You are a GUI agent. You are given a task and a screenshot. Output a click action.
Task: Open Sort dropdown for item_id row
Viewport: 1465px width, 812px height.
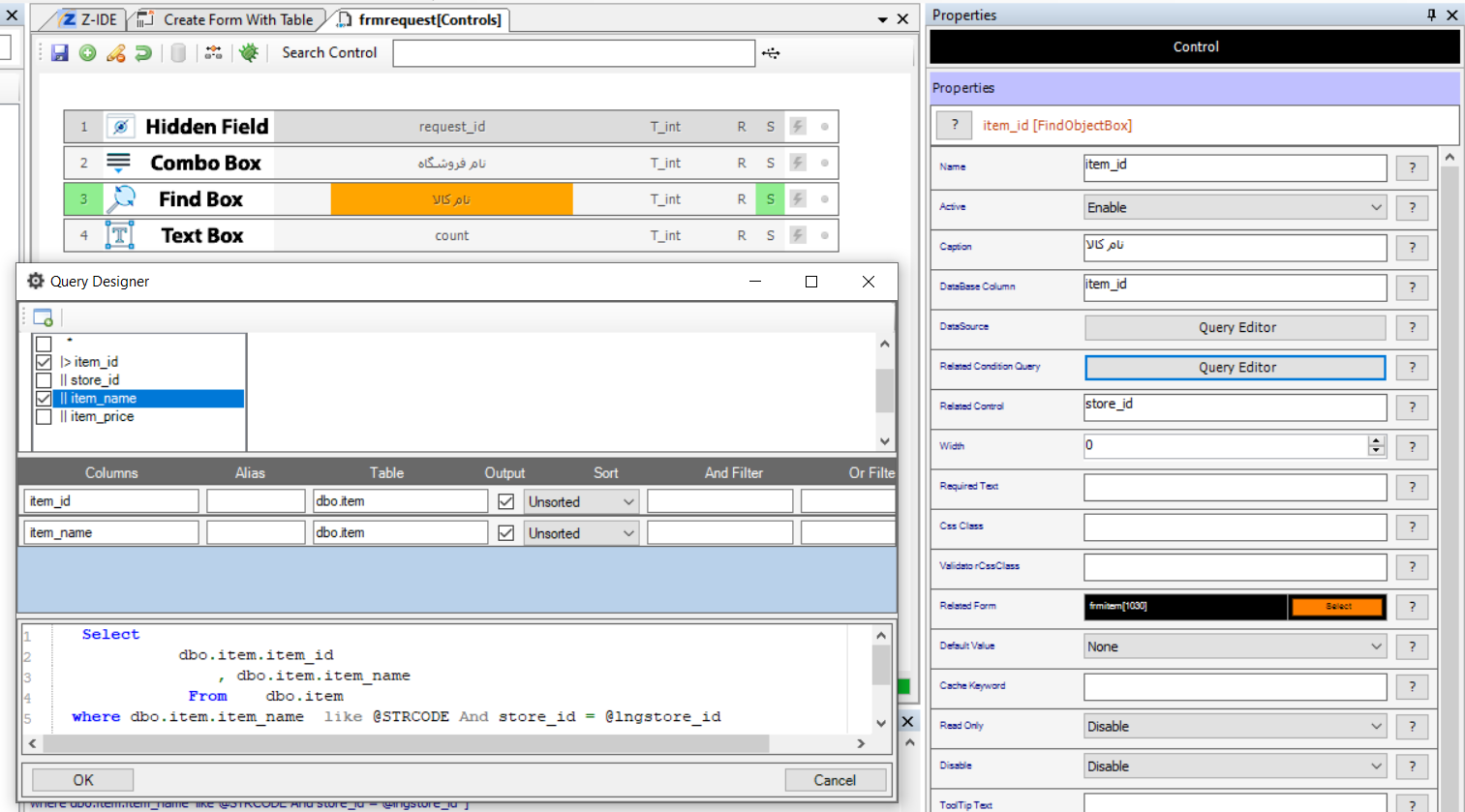[x=581, y=501]
